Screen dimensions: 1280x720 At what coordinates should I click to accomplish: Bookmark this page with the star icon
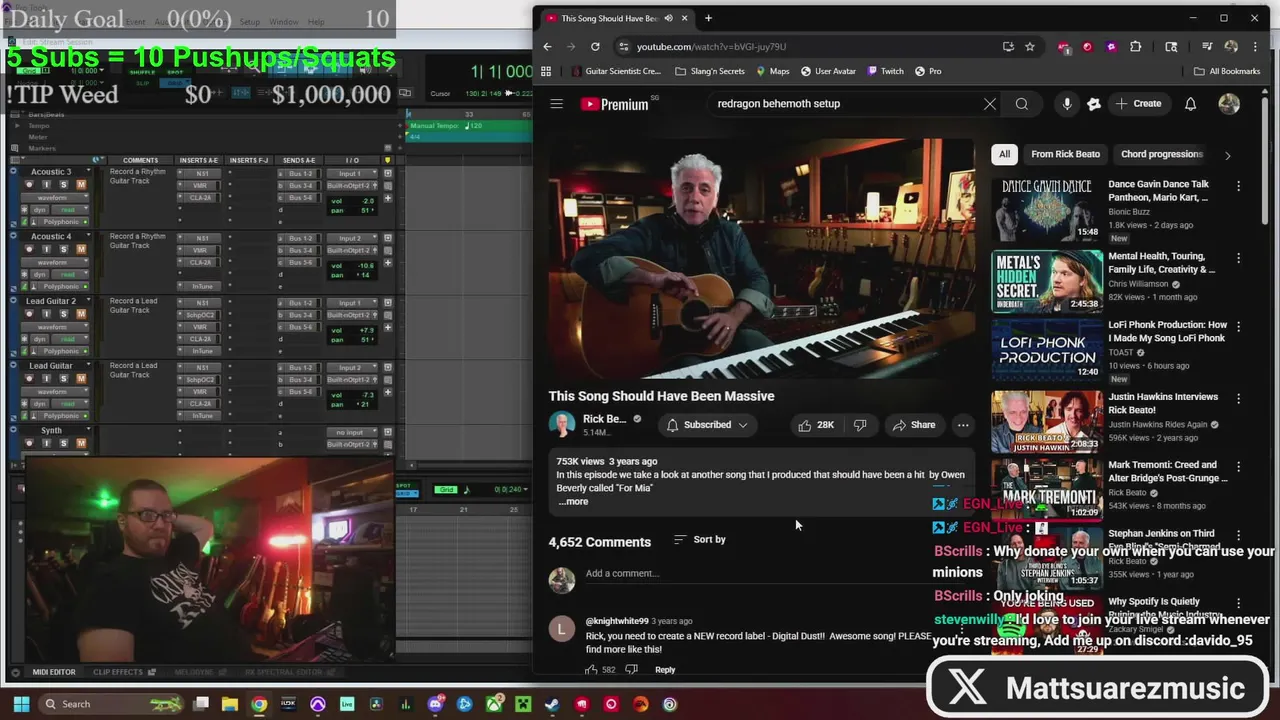1030,46
